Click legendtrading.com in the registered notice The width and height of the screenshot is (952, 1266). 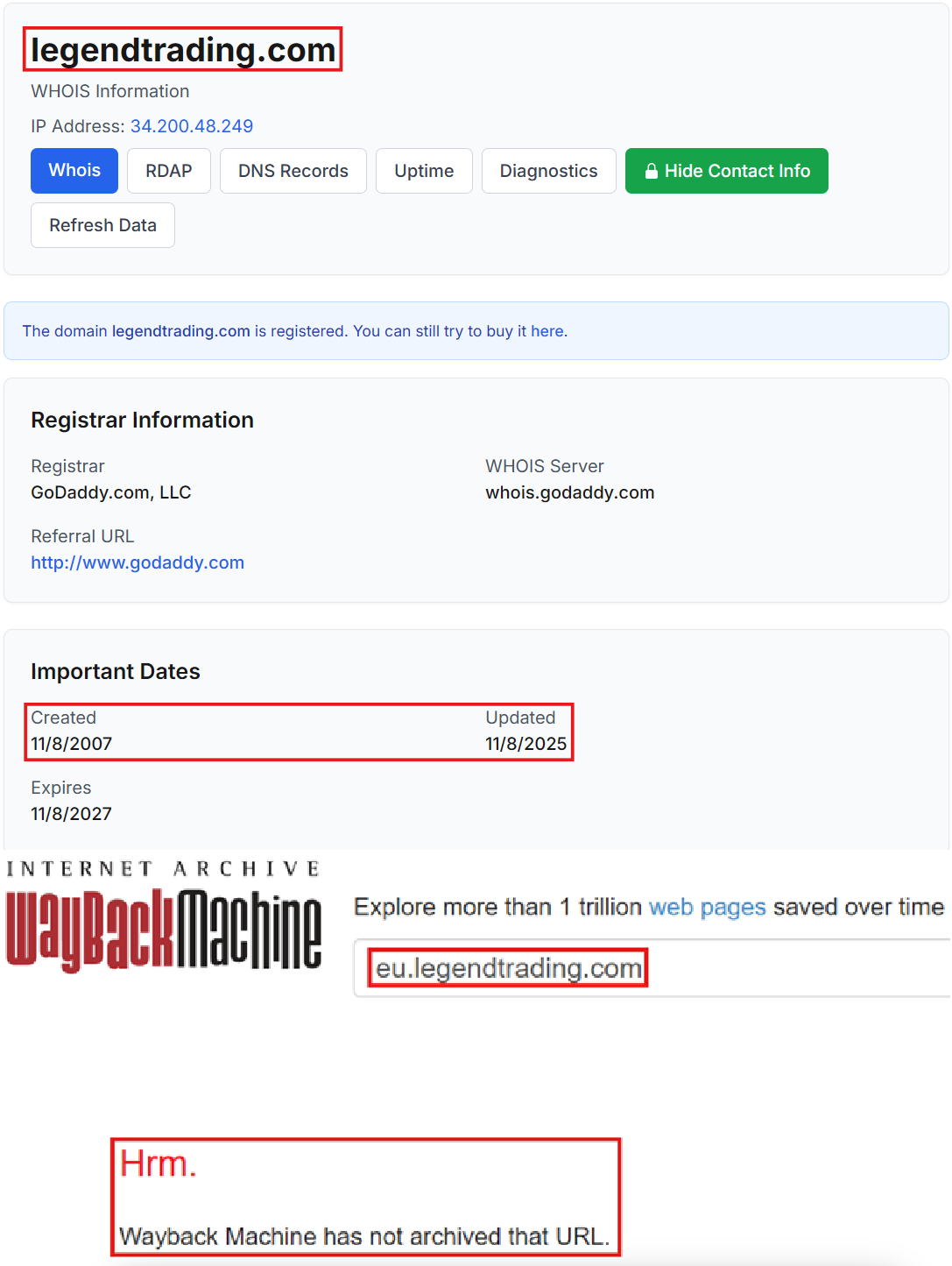(x=180, y=331)
